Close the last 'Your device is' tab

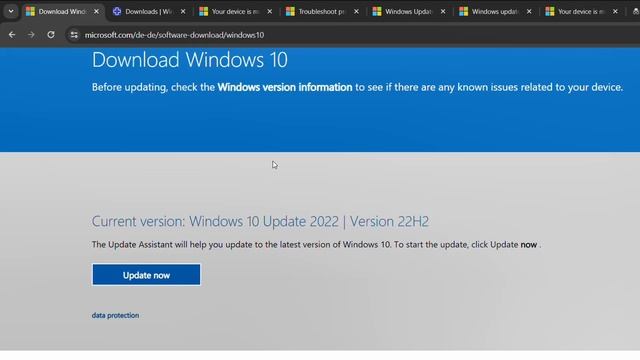[615, 11]
